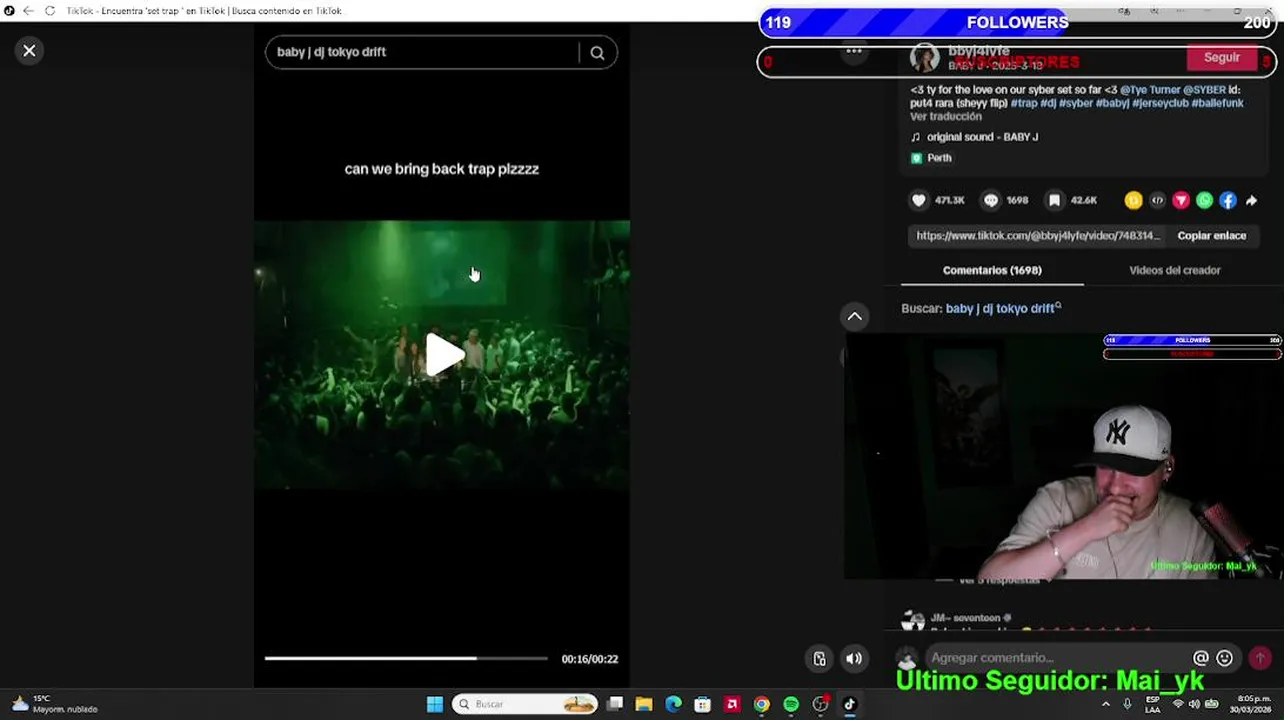The height and width of the screenshot is (720, 1284).
Task: Open the bbyj4lyfe profile avatar
Action: point(924,58)
